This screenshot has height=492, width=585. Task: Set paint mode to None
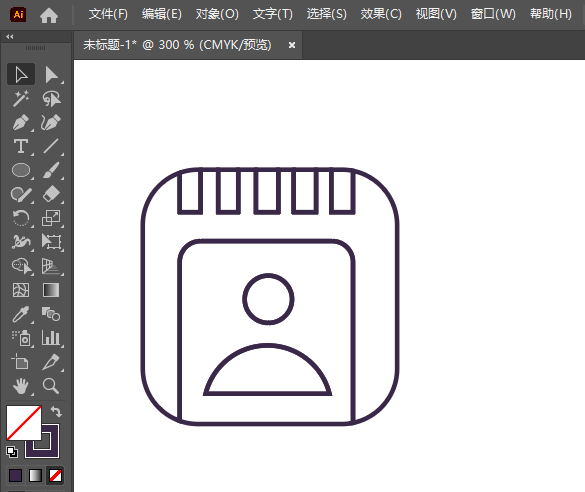point(56,476)
